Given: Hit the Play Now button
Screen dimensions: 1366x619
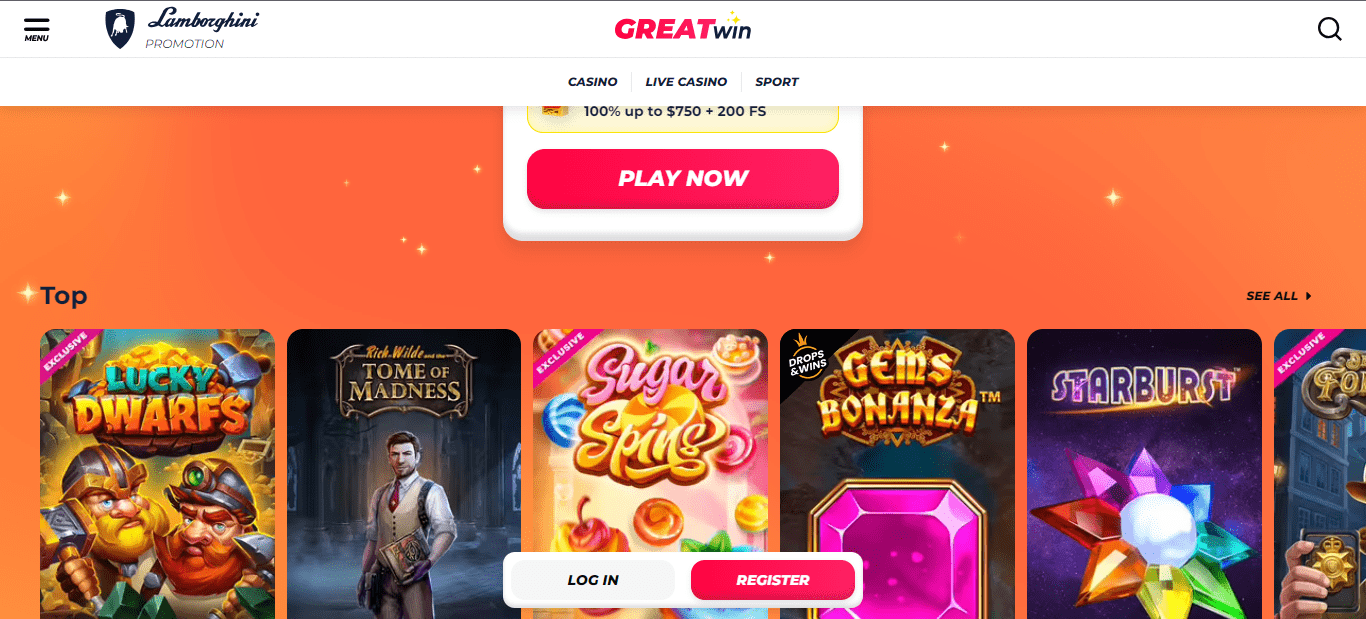Looking at the screenshot, I should tap(683, 179).
